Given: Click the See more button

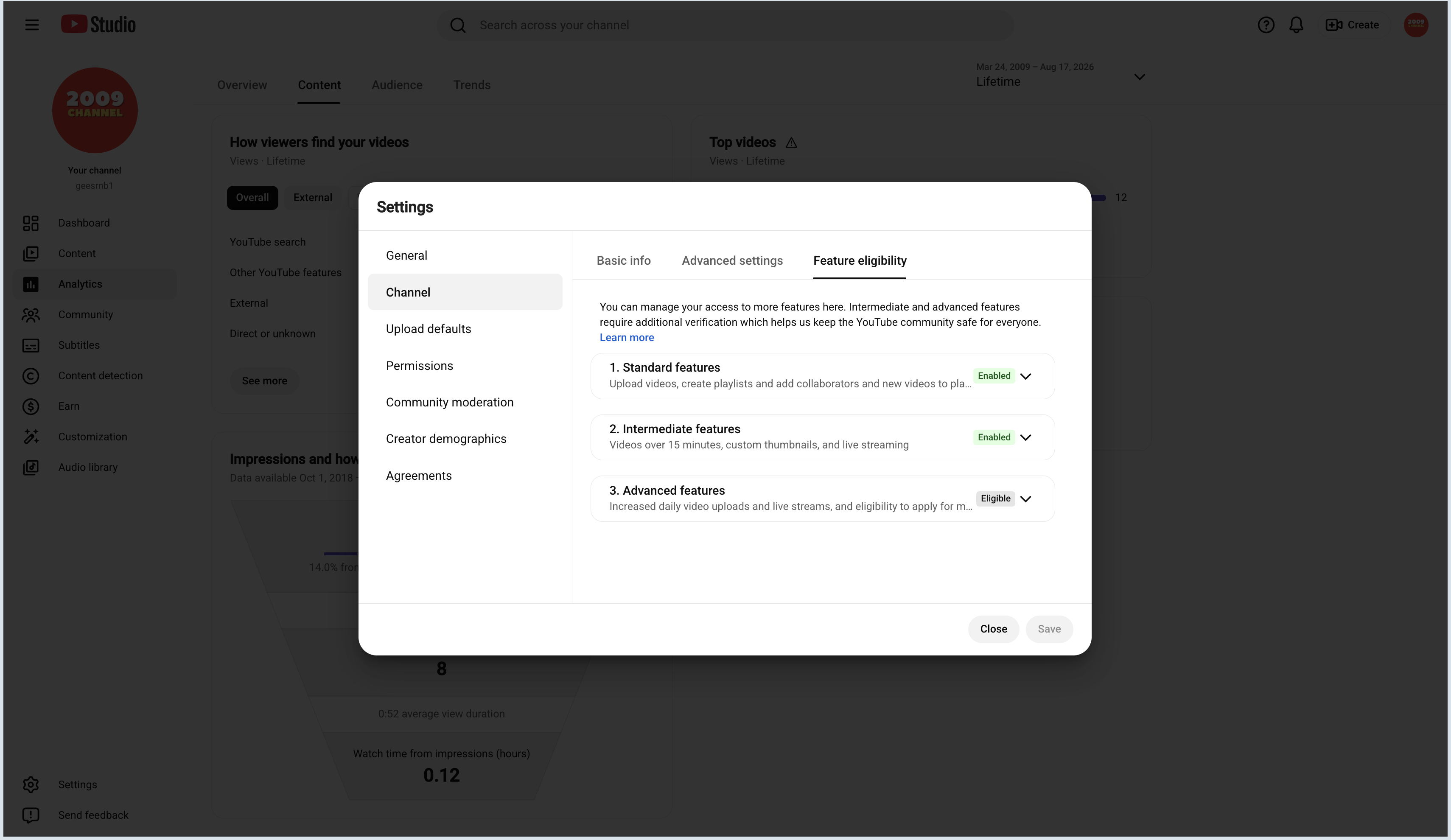Looking at the screenshot, I should pos(264,381).
